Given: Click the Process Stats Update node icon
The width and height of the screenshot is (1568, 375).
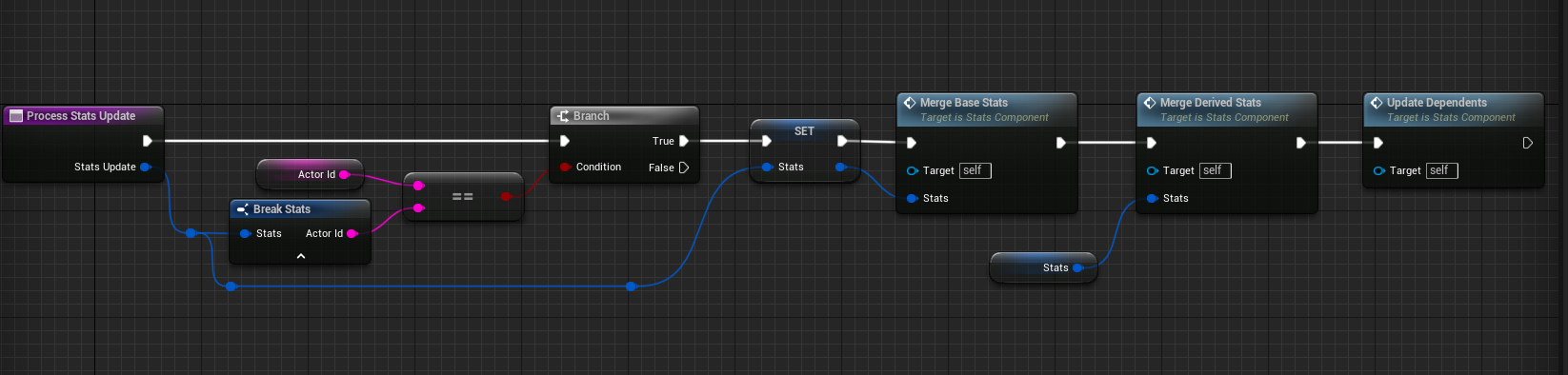Looking at the screenshot, I should pos(15,116).
